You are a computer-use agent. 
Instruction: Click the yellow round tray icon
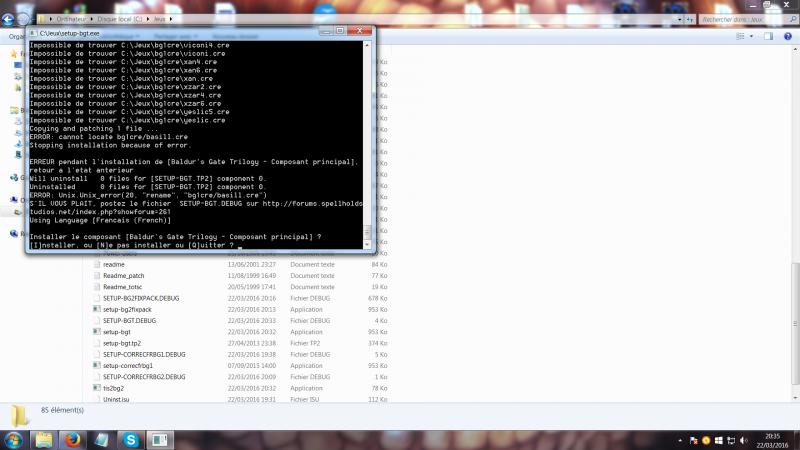706,440
